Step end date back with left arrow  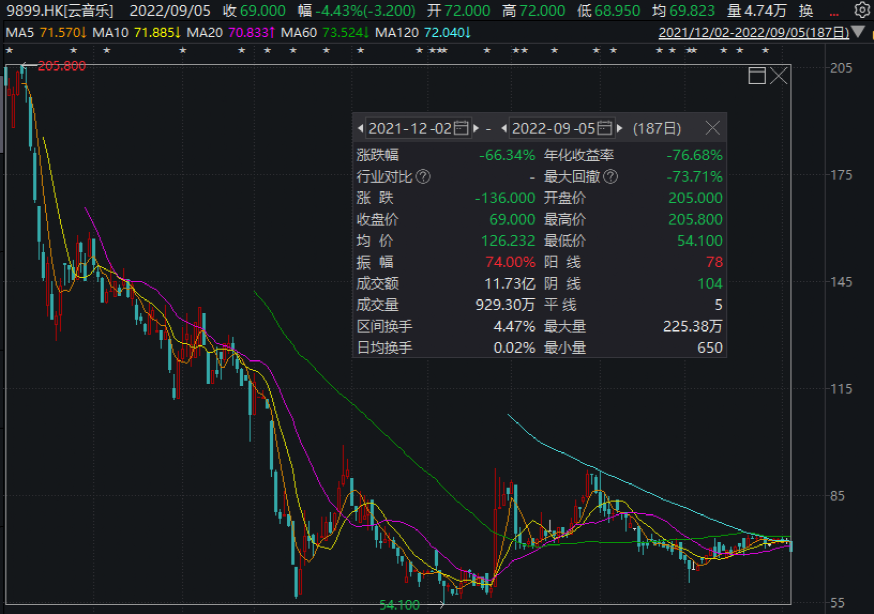pos(504,129)
